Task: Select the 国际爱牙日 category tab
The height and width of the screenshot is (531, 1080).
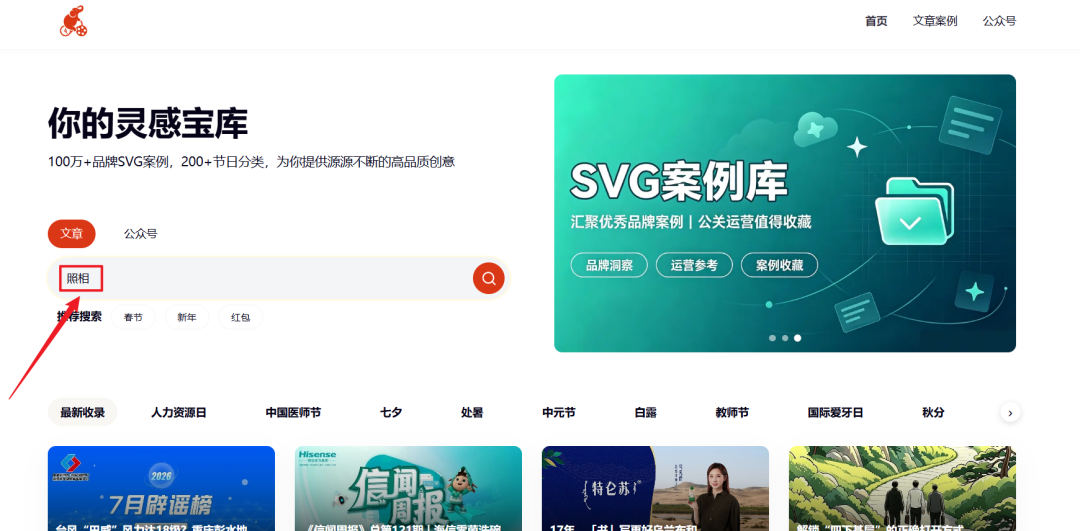Action: [x=835, y=413]
